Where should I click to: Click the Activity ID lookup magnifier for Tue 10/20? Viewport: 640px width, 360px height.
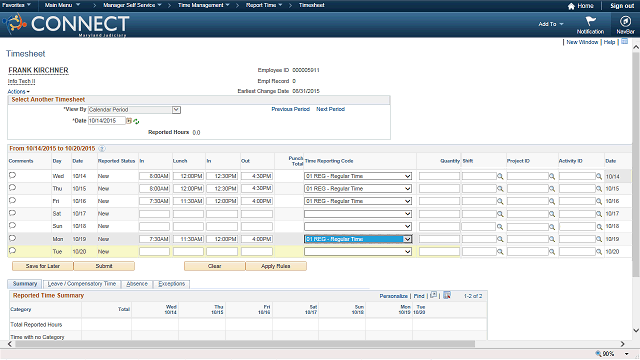click(x=598, y=252)
